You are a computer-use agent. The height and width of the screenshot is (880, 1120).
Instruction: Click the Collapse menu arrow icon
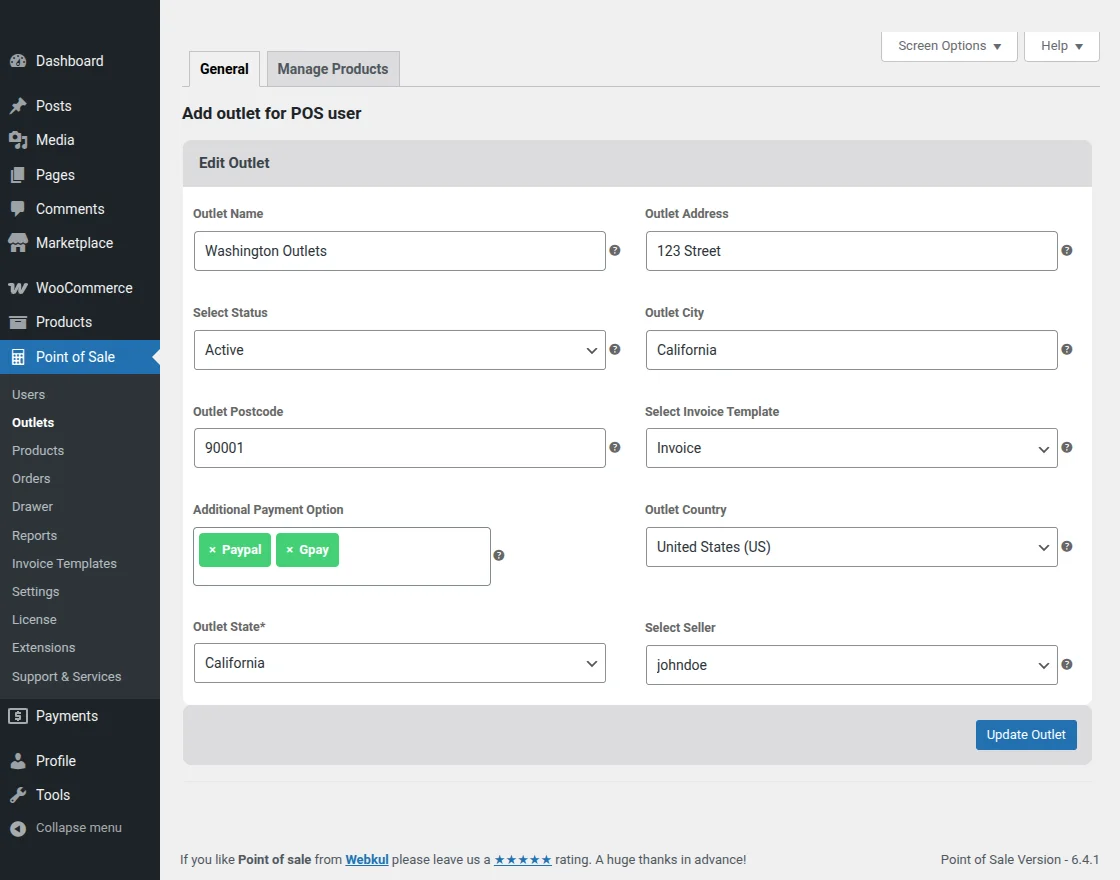click(x=18, y=828)
